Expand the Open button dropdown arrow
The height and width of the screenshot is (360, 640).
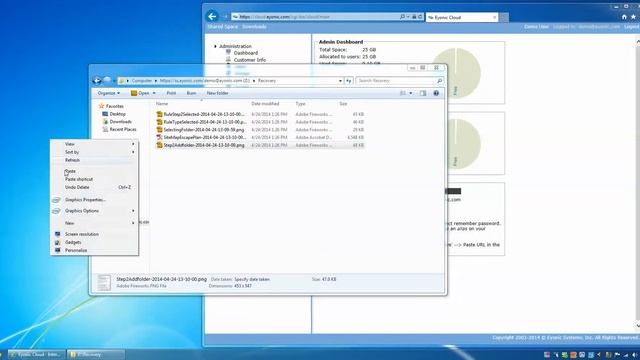click(154, 93)
